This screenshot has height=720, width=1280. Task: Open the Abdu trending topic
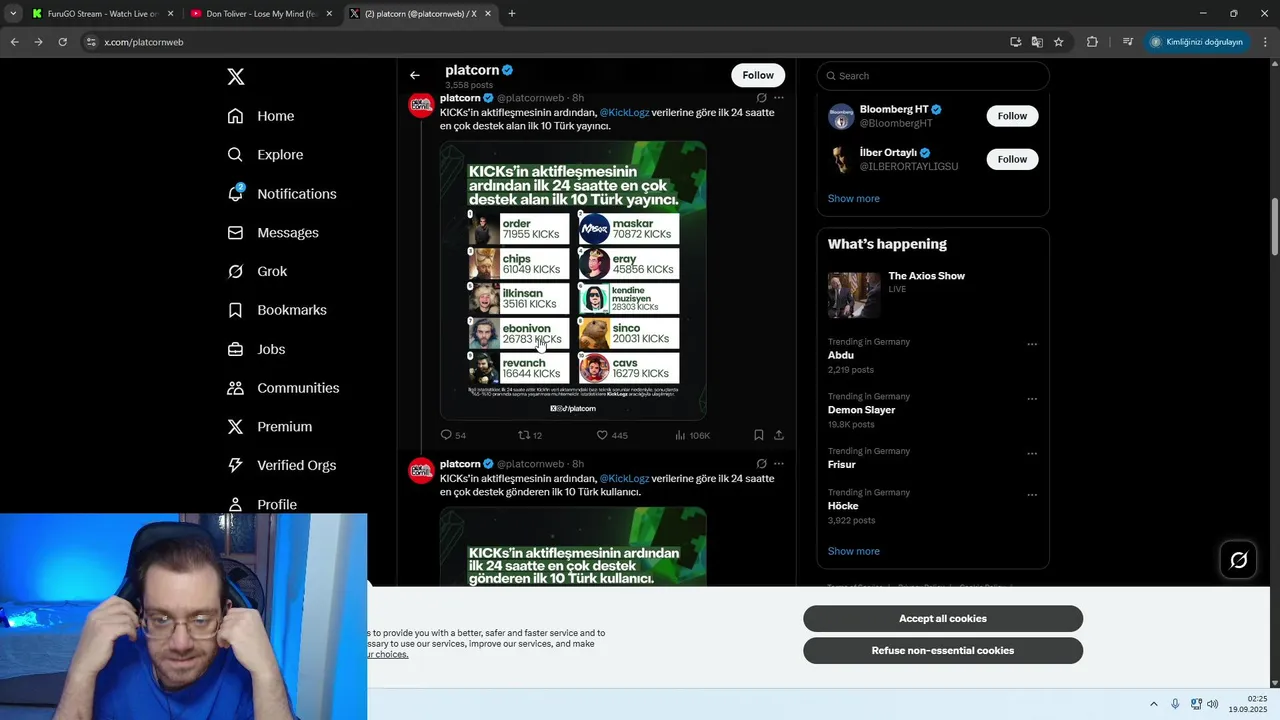(841, 355)
